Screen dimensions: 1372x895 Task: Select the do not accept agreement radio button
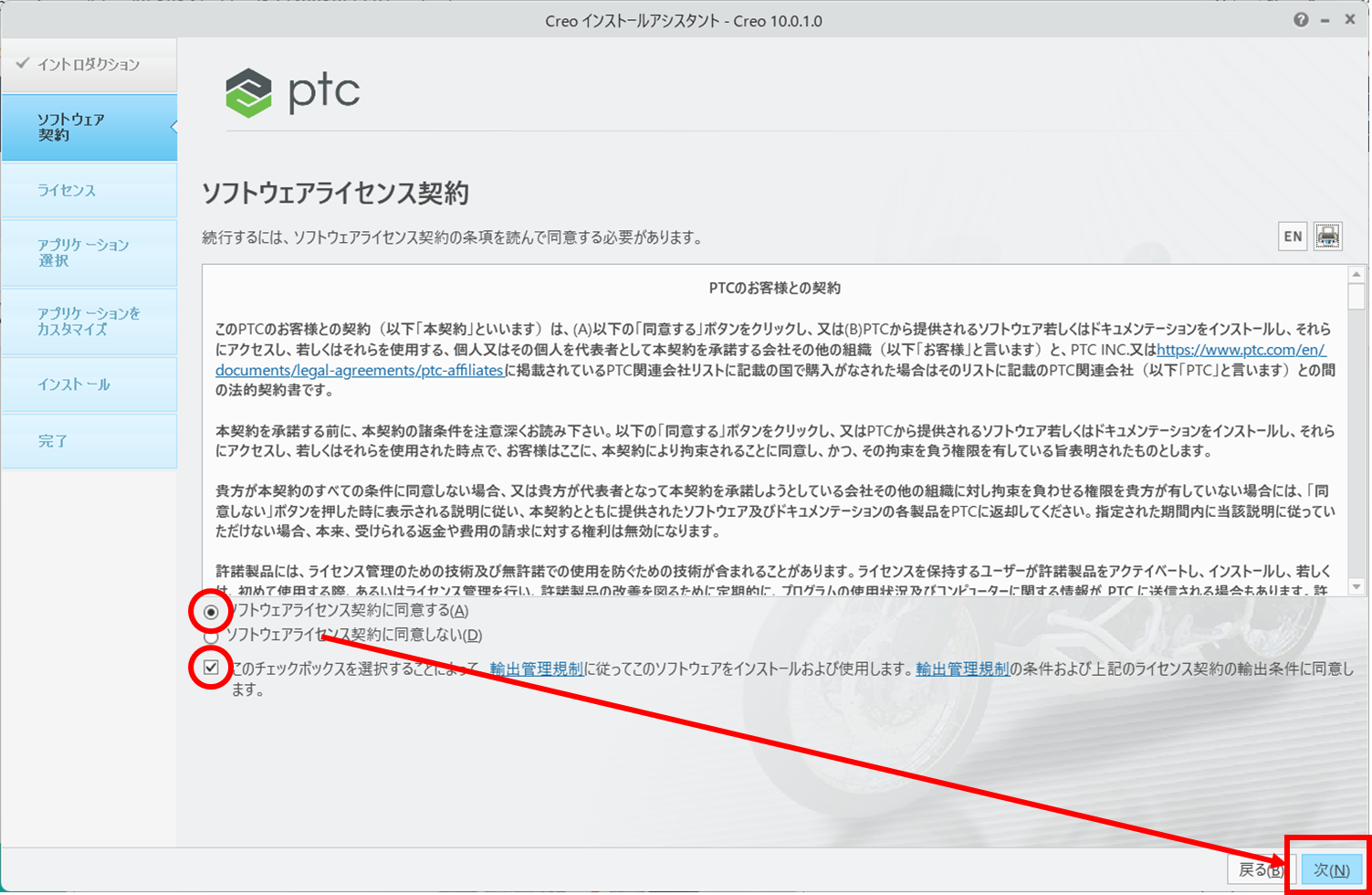point(211,637)
